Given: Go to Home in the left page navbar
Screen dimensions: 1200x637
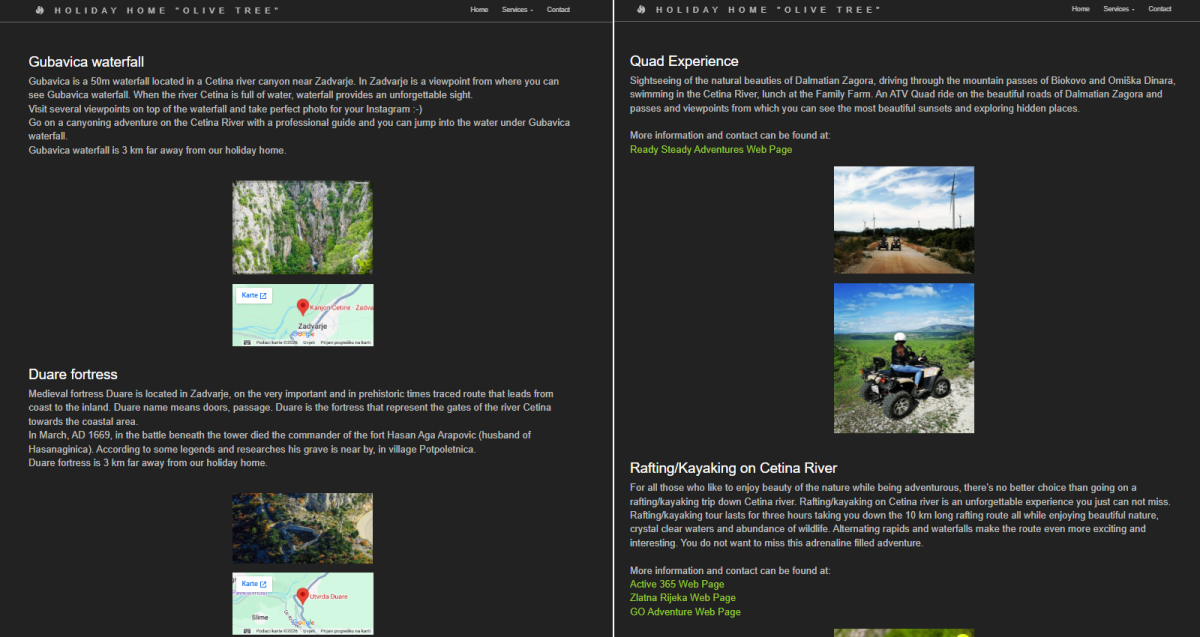Looking at the screenshot, I should [x=479, y=10].
